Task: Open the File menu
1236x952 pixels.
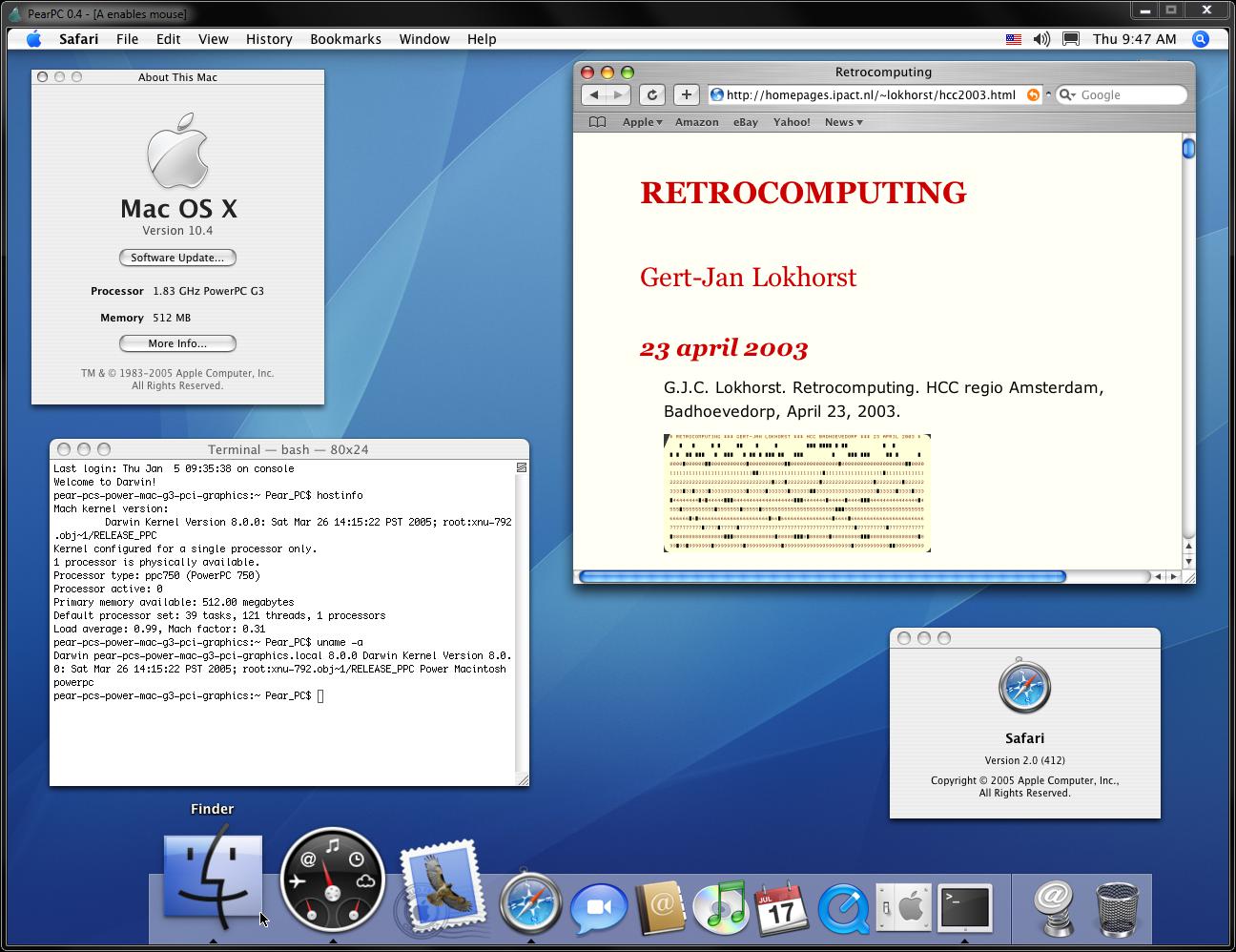Action: [127, 39]
